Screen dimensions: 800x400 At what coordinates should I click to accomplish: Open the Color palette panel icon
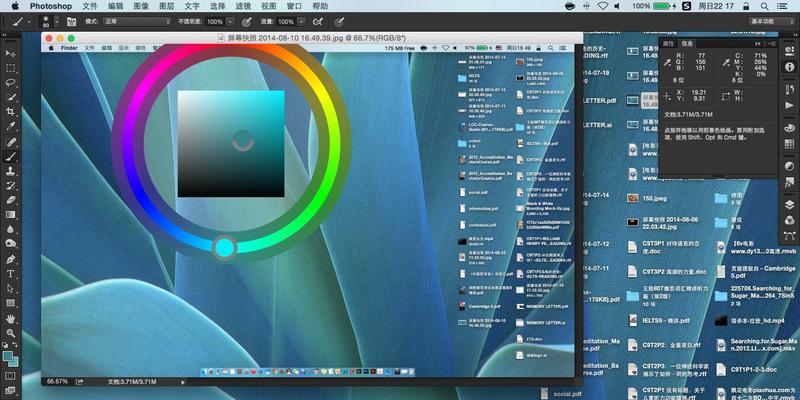click(789, 127)
